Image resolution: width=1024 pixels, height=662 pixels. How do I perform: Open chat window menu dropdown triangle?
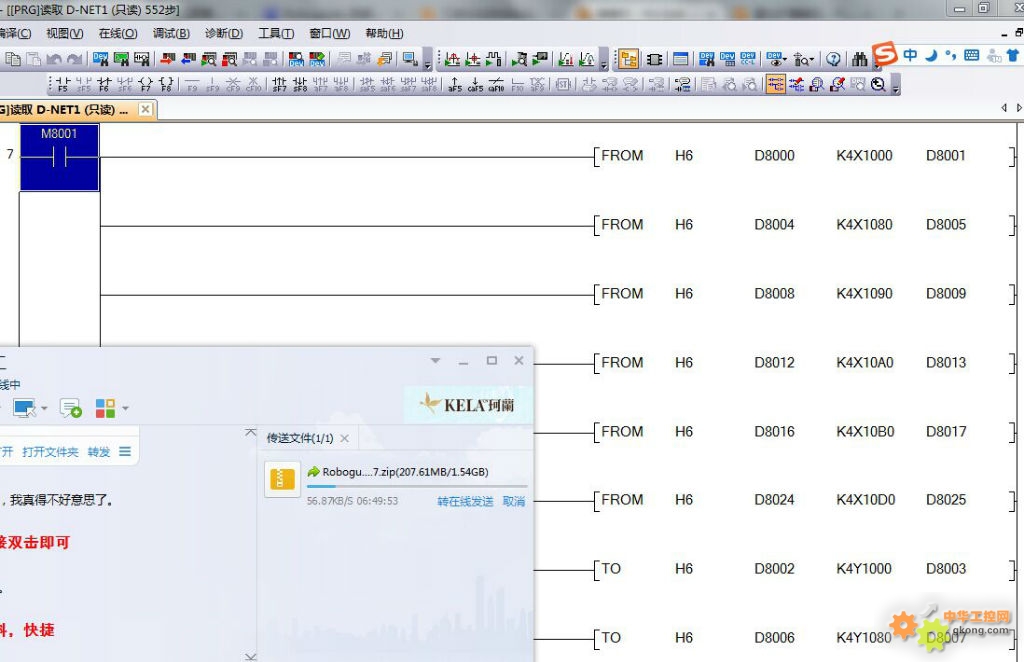[x=436, y=360]
